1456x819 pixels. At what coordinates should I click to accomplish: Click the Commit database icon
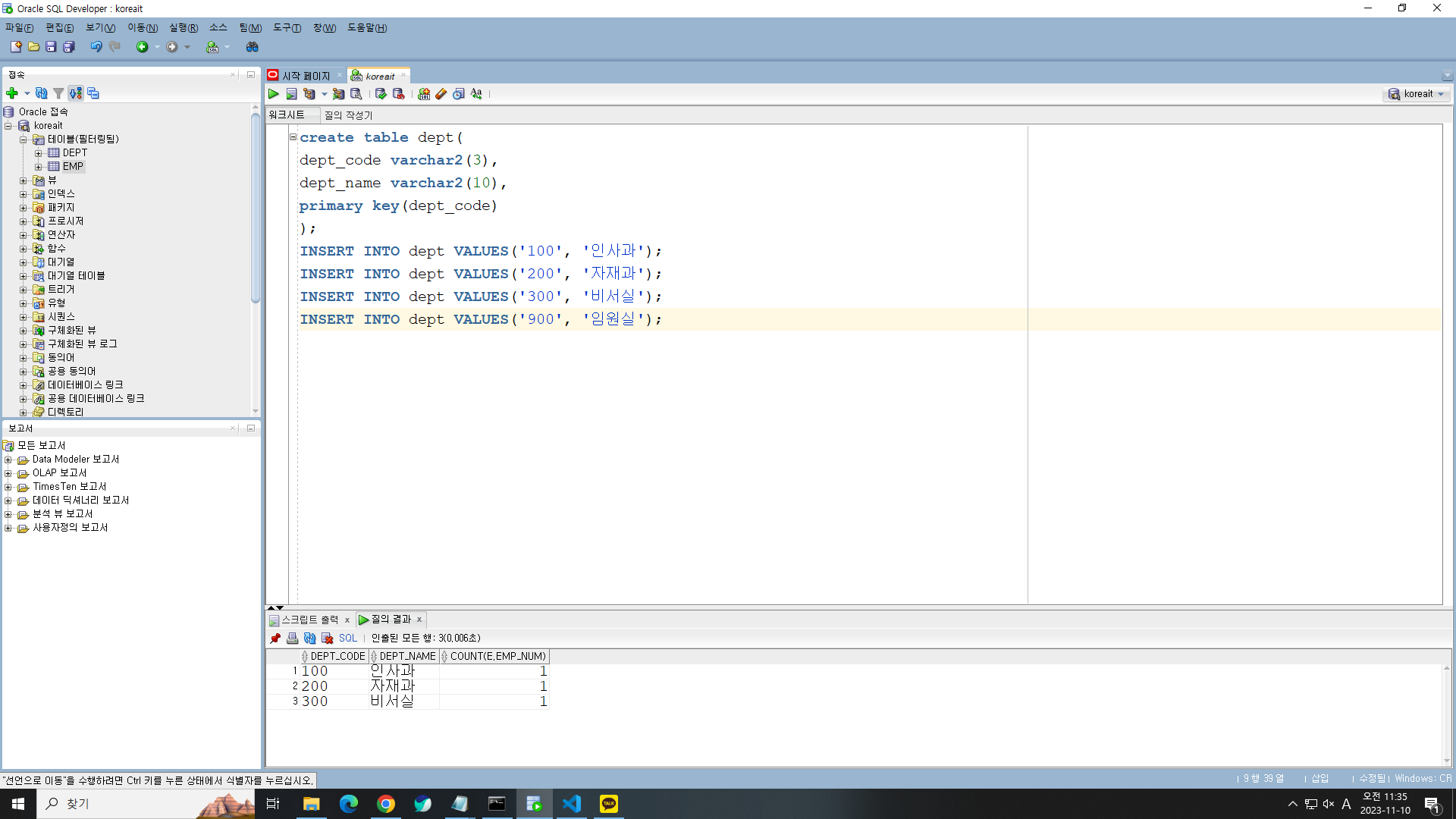(x=381, y=94)
